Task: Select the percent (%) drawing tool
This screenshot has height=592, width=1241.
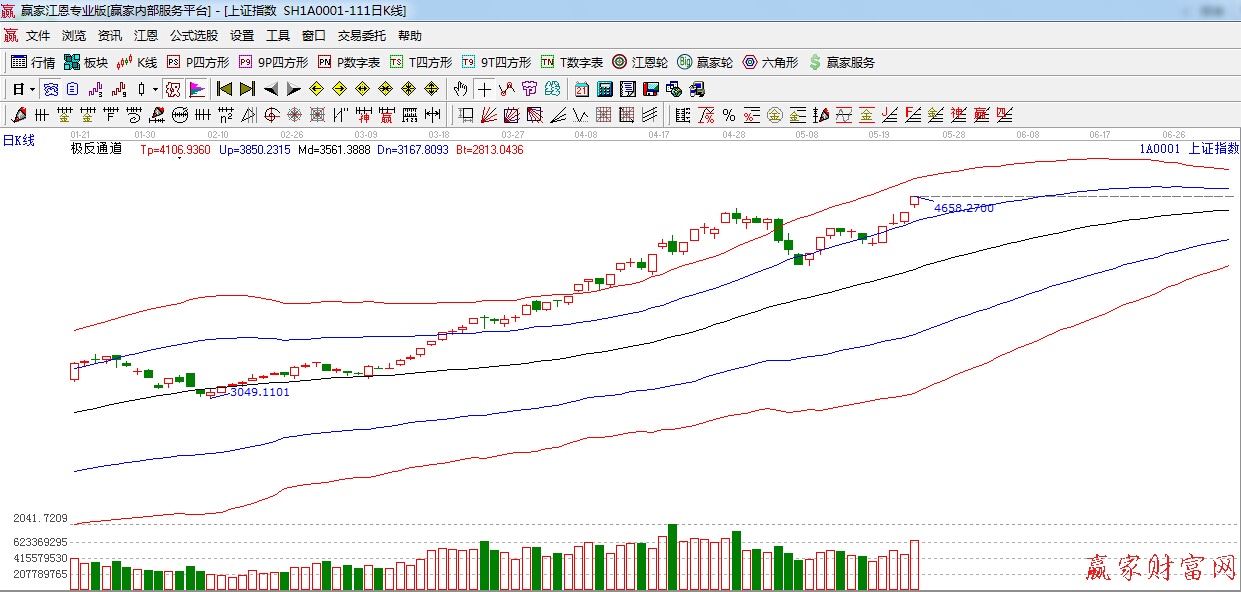Action: 728,114
